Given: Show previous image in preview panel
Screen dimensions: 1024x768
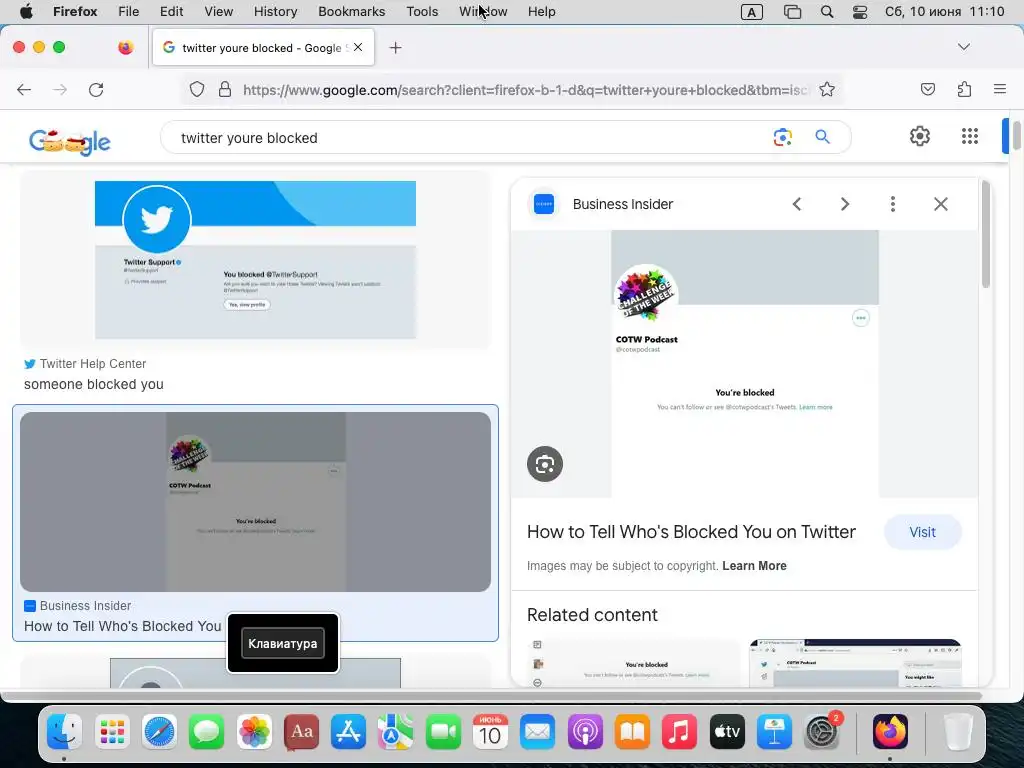Looking at the screenshot, I should pyautogui.click(x=797, y=204).
